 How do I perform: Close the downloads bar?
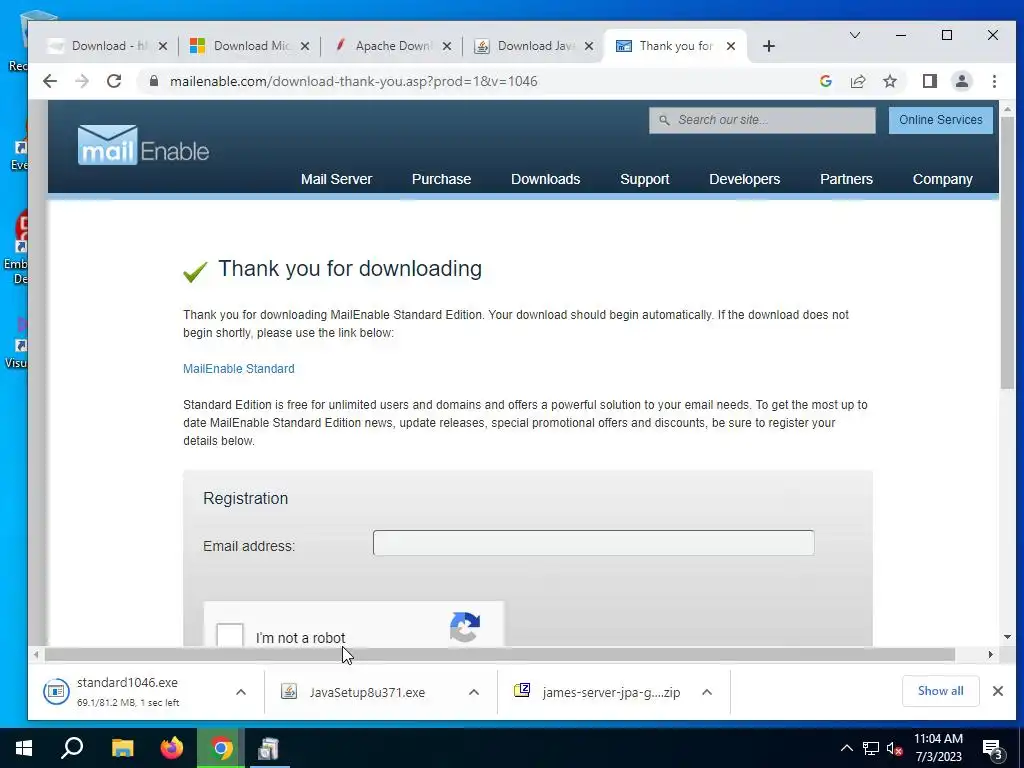(x=998, y=691)
